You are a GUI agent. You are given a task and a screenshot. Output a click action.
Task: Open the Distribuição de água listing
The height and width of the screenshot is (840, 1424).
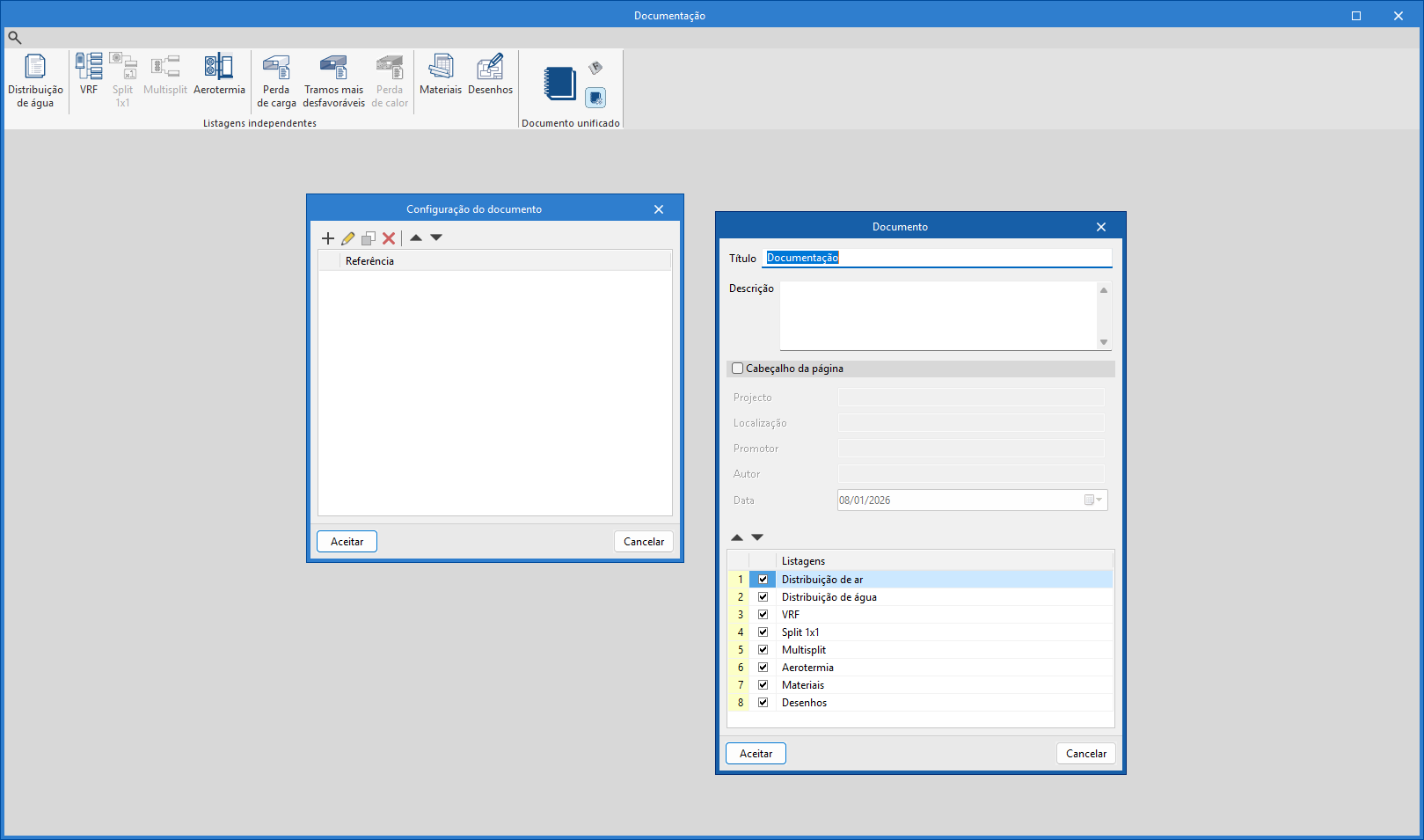point(35,81)
